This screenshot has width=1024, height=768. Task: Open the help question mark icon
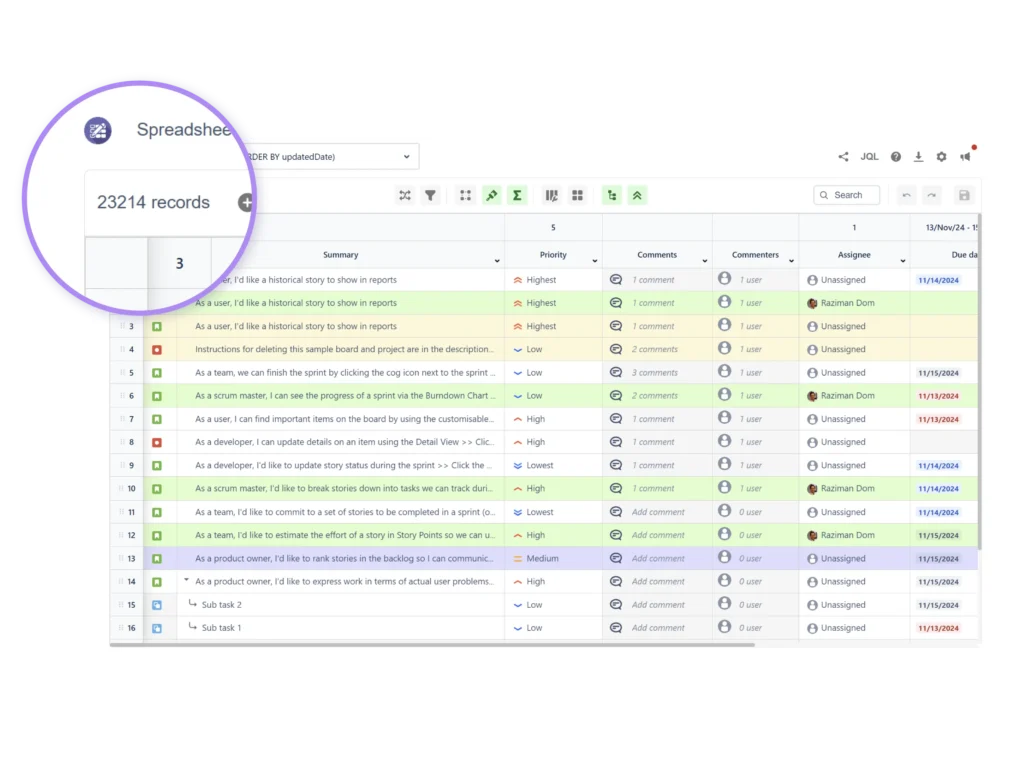(x=896, y=157)
